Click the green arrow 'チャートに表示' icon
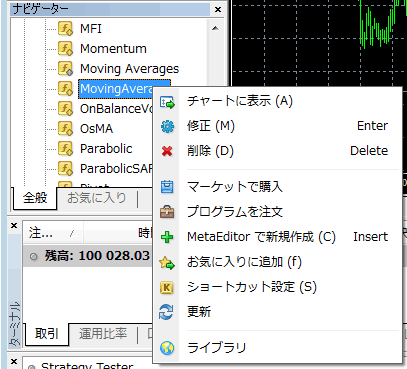 (x=167, y=102)
